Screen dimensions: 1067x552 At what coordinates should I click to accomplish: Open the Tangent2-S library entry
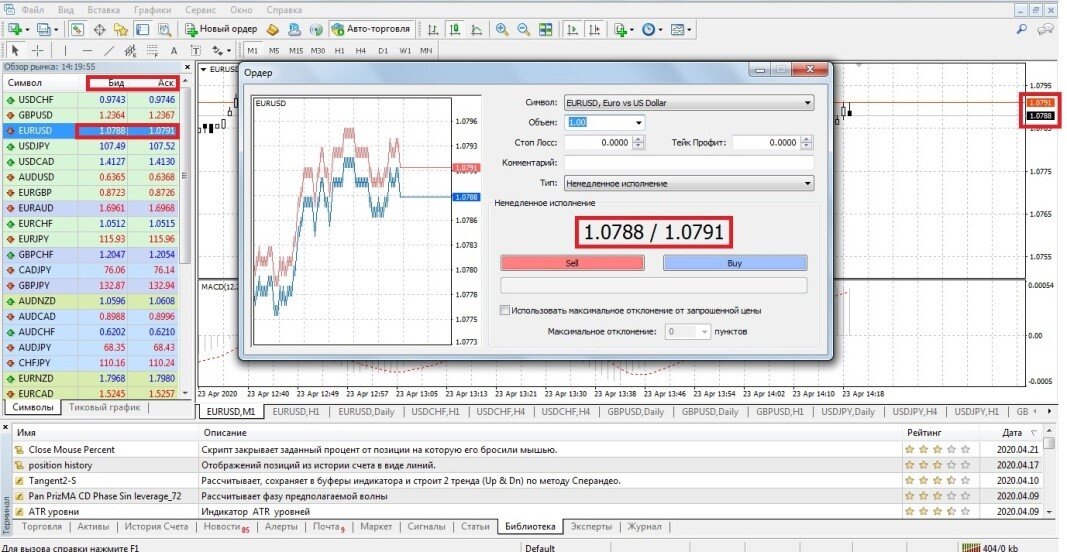tap(52, 481)
